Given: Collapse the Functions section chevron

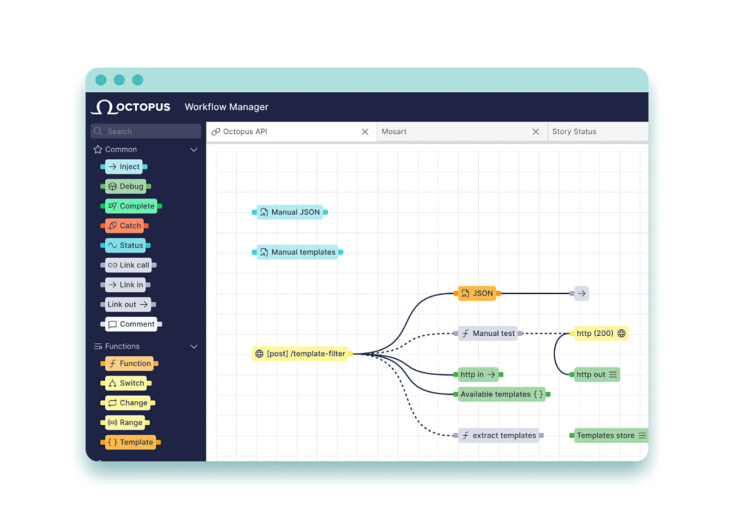Looking at the screenshot, I should coord(194,346).
